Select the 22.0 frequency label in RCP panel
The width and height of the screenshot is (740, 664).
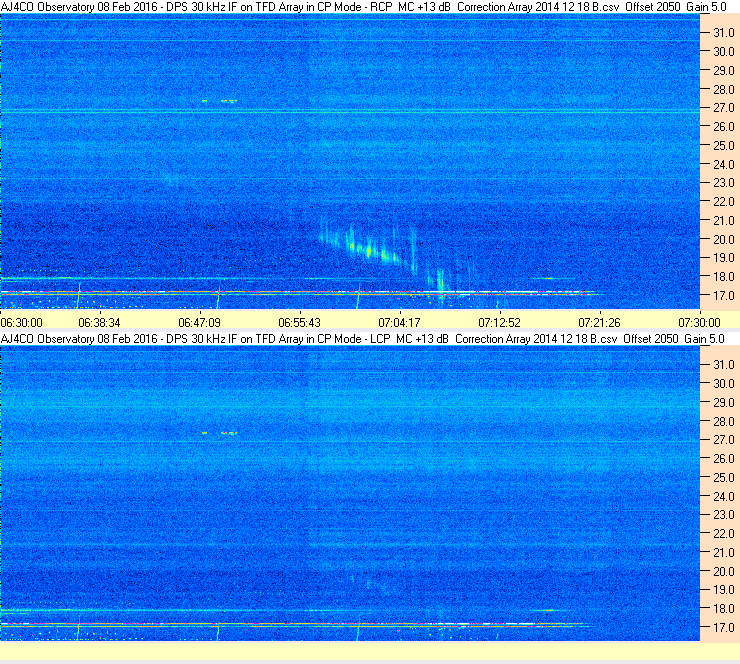click(x=723, y=202)
